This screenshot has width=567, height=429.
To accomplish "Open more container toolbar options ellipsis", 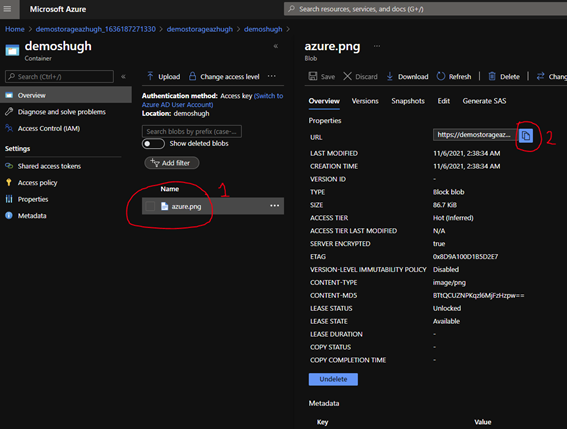I will [x=272, y=76].
